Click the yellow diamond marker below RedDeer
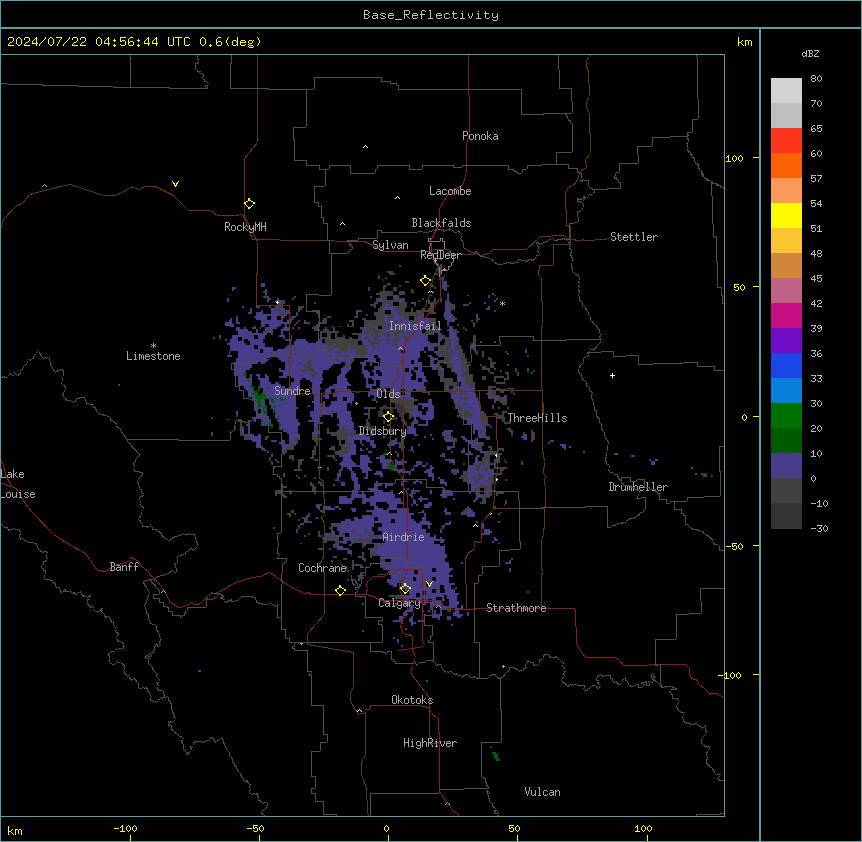 click(x=426, y=281)
